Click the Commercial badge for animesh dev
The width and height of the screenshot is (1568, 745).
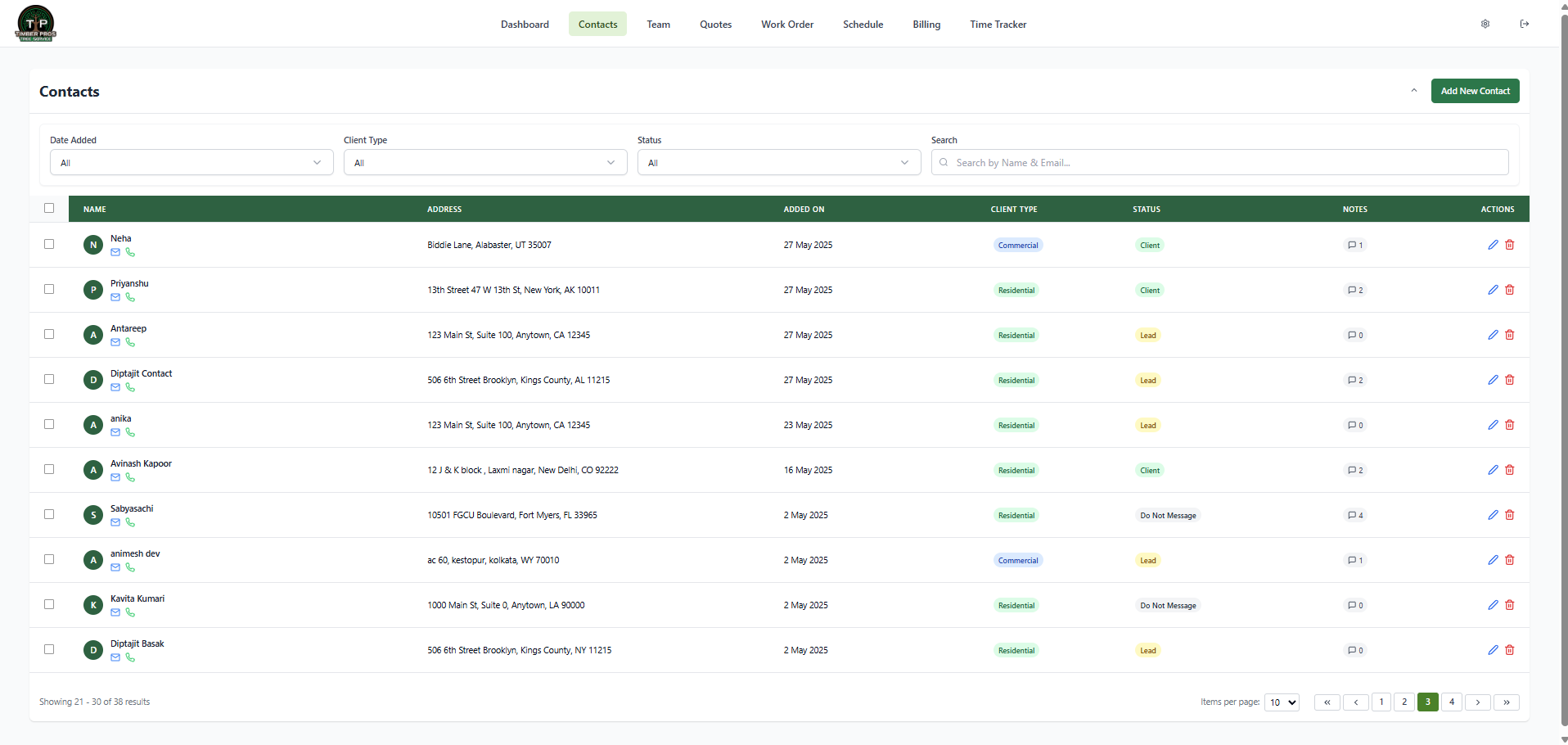click(x=1018, y=561)
